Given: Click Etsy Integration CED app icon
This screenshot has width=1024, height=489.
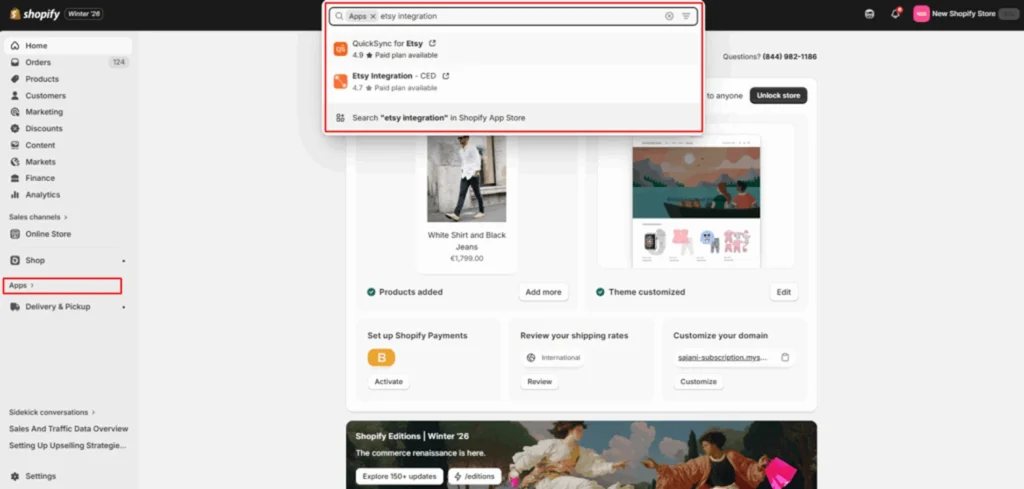Looking at the screenshot, I should point(340,82).
